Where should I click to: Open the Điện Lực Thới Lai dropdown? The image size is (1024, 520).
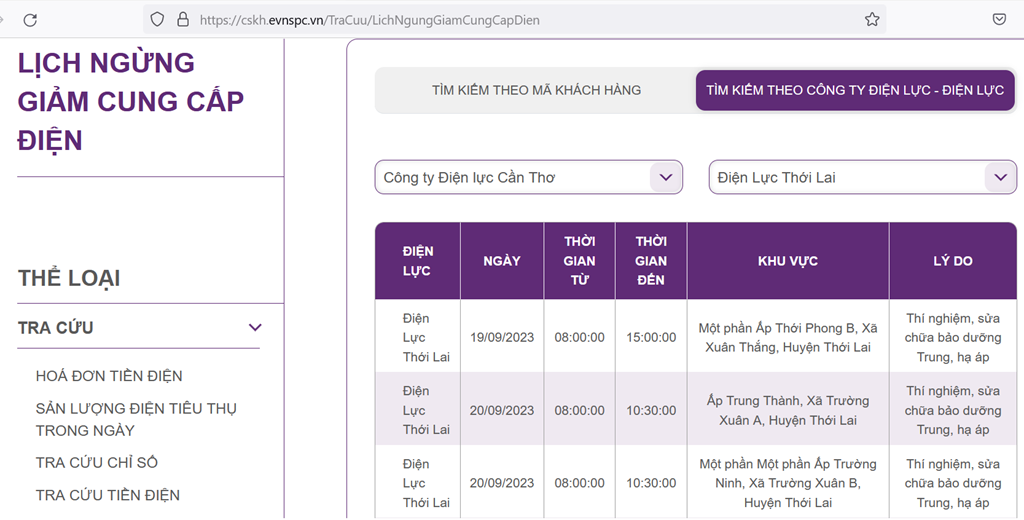863,177
